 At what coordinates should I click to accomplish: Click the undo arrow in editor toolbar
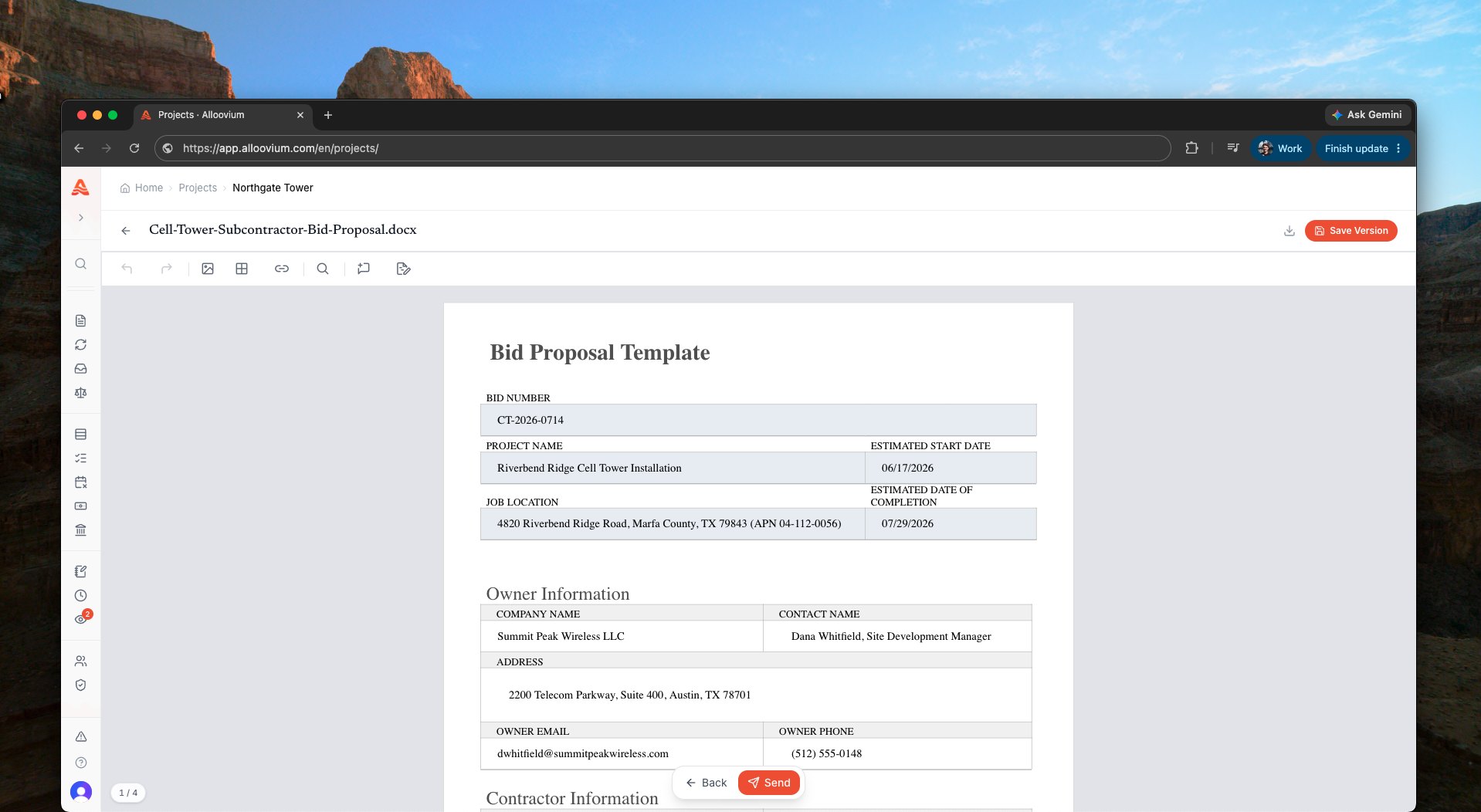[x=127, y=269]
